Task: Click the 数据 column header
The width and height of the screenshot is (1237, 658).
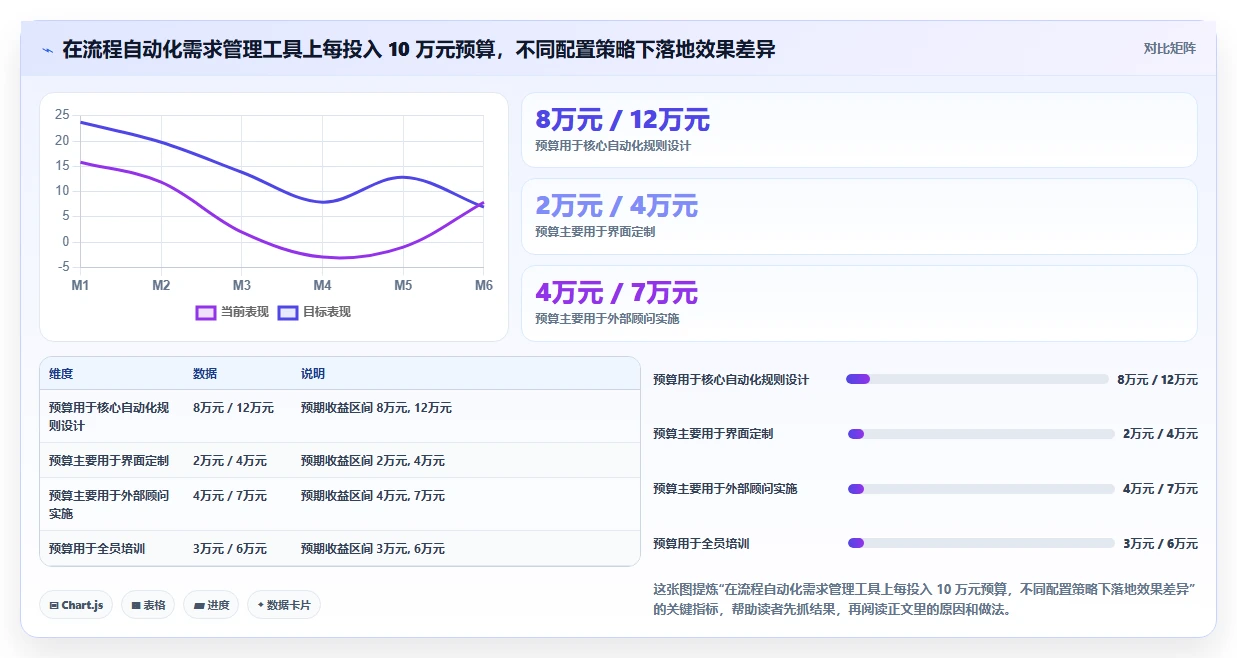Action: 205,374
